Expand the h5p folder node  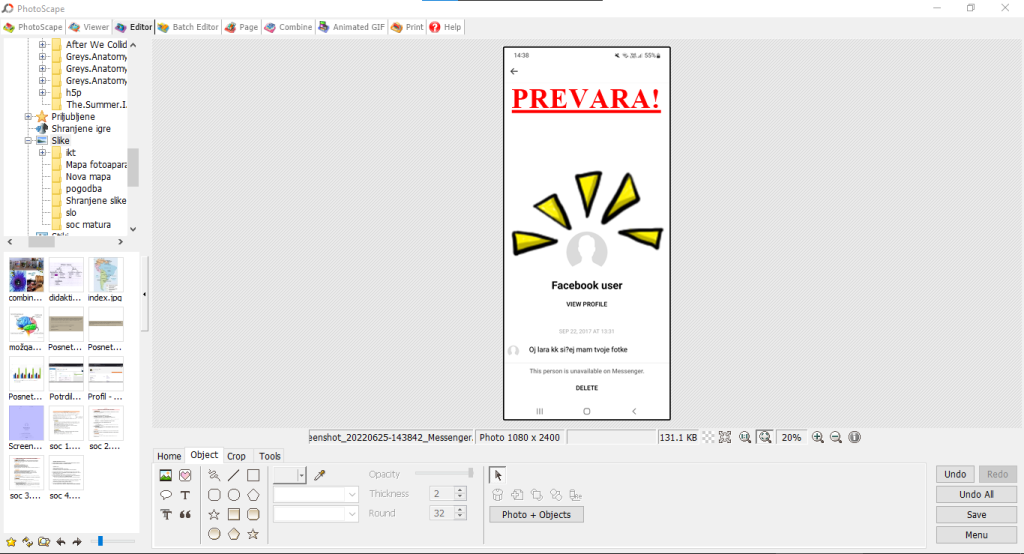click(42, 92)
